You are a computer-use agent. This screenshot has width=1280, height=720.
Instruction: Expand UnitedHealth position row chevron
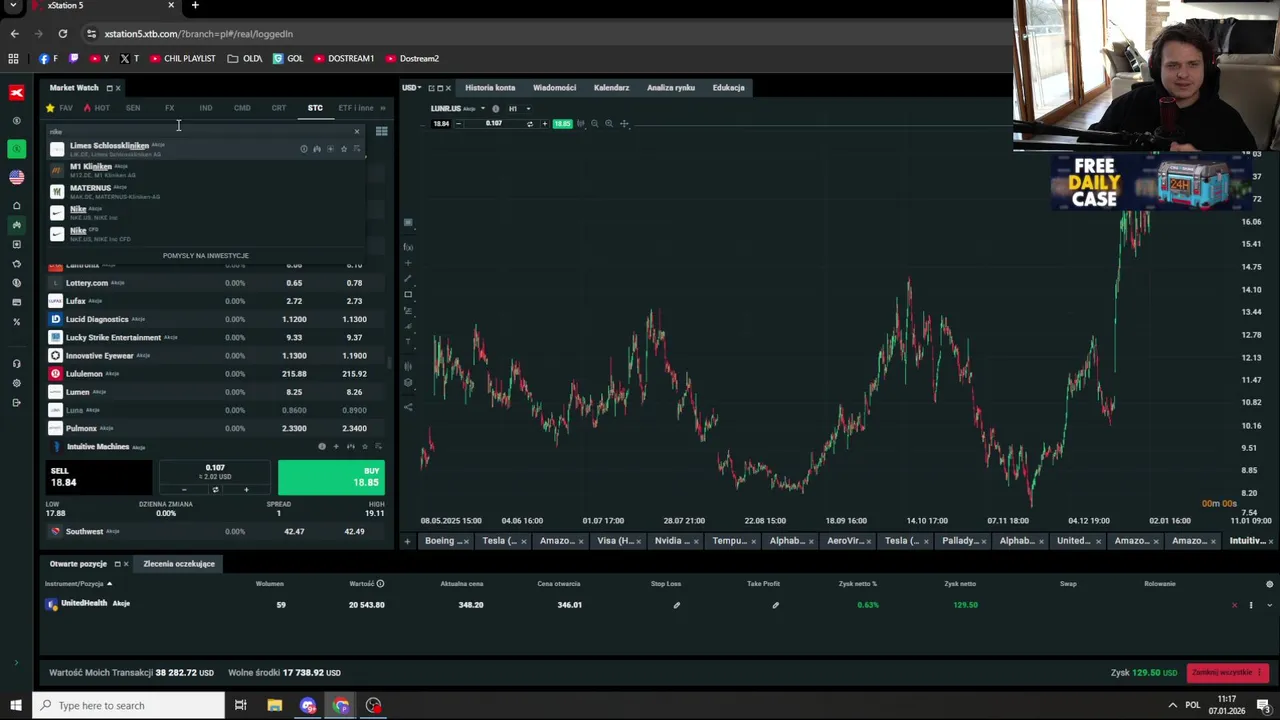(x=1270, y=605)
